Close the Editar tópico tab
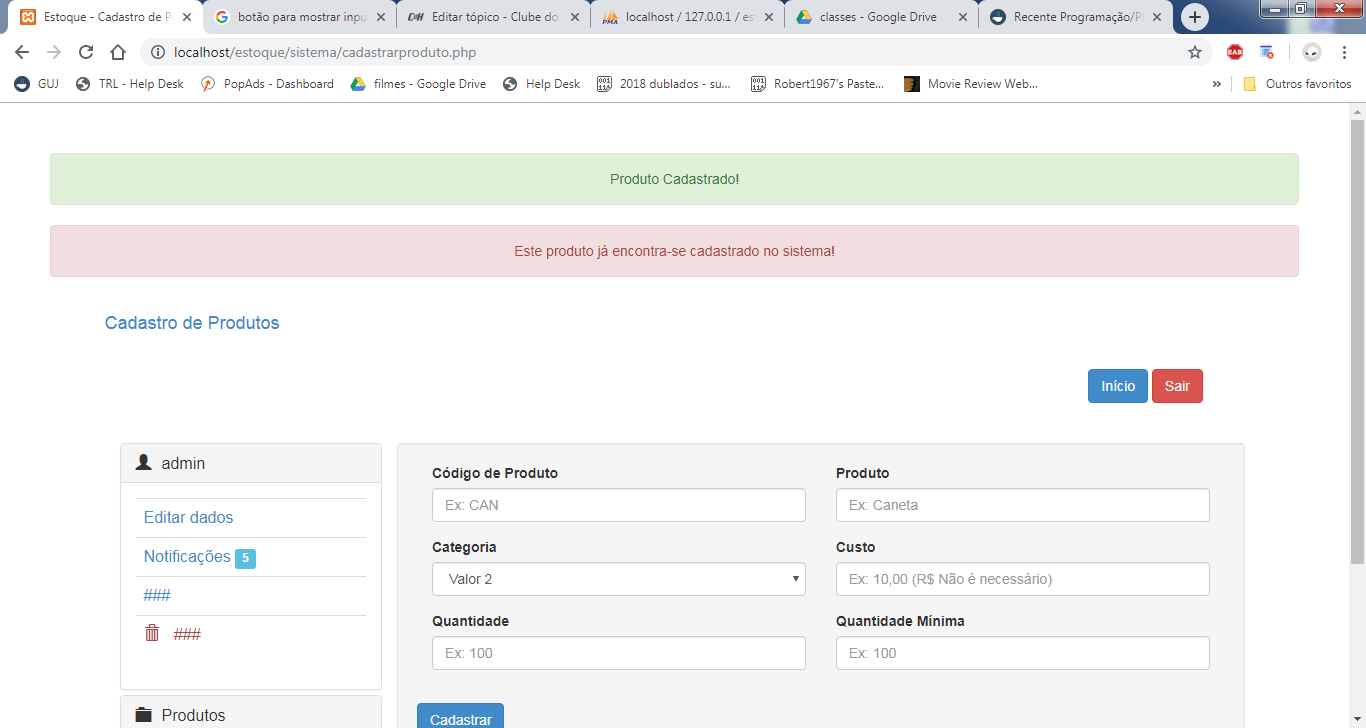1366x728 pixels. [x=574, y=17]
